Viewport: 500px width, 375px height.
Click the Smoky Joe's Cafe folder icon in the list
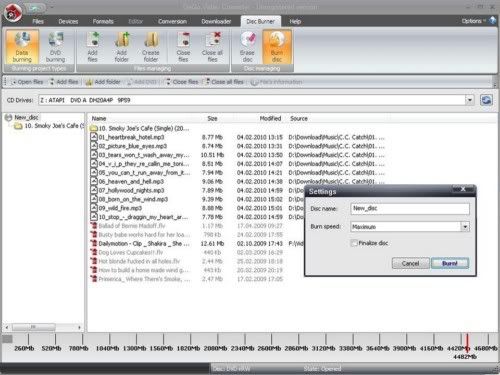94,128
